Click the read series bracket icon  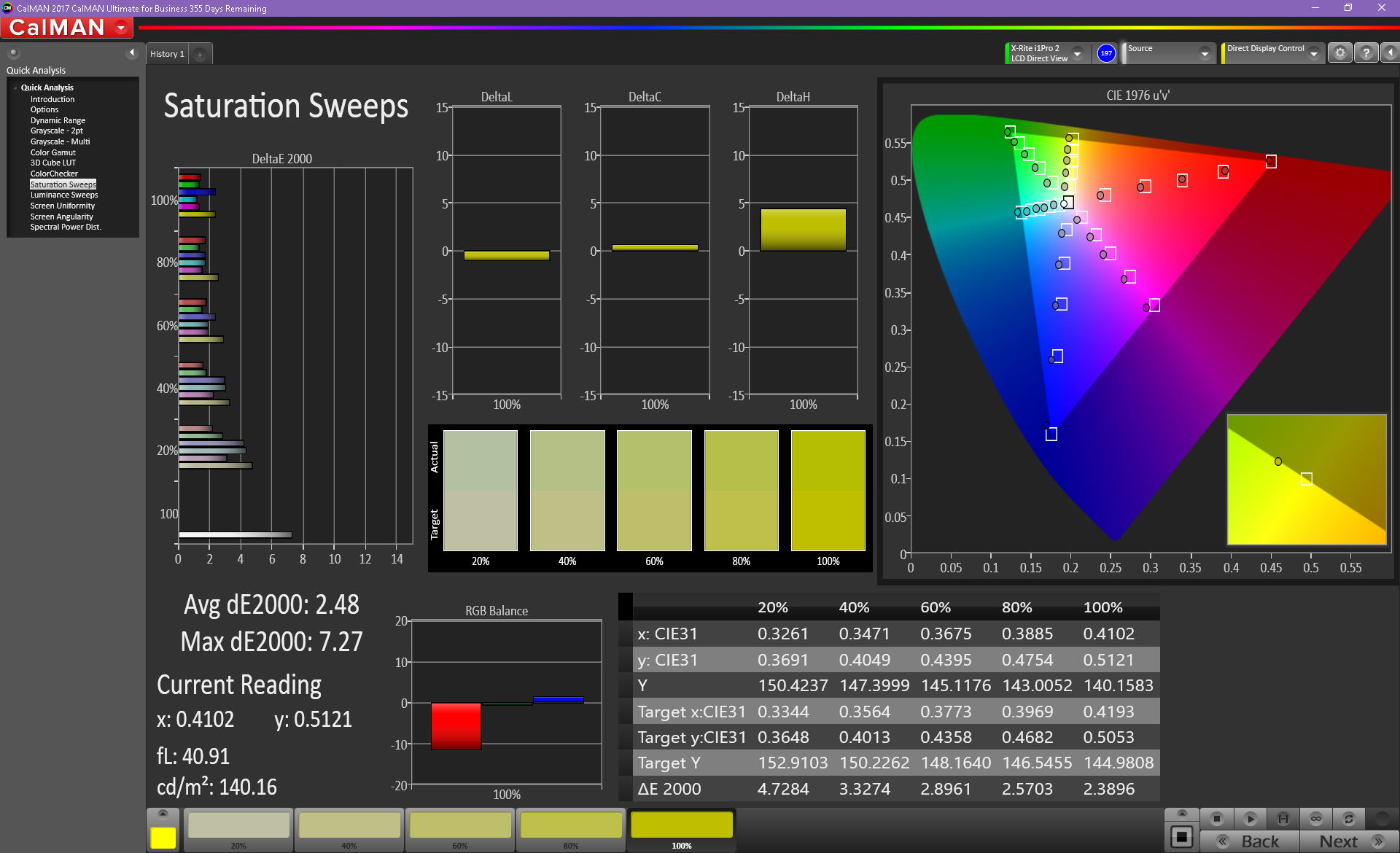coord(1283,818)
